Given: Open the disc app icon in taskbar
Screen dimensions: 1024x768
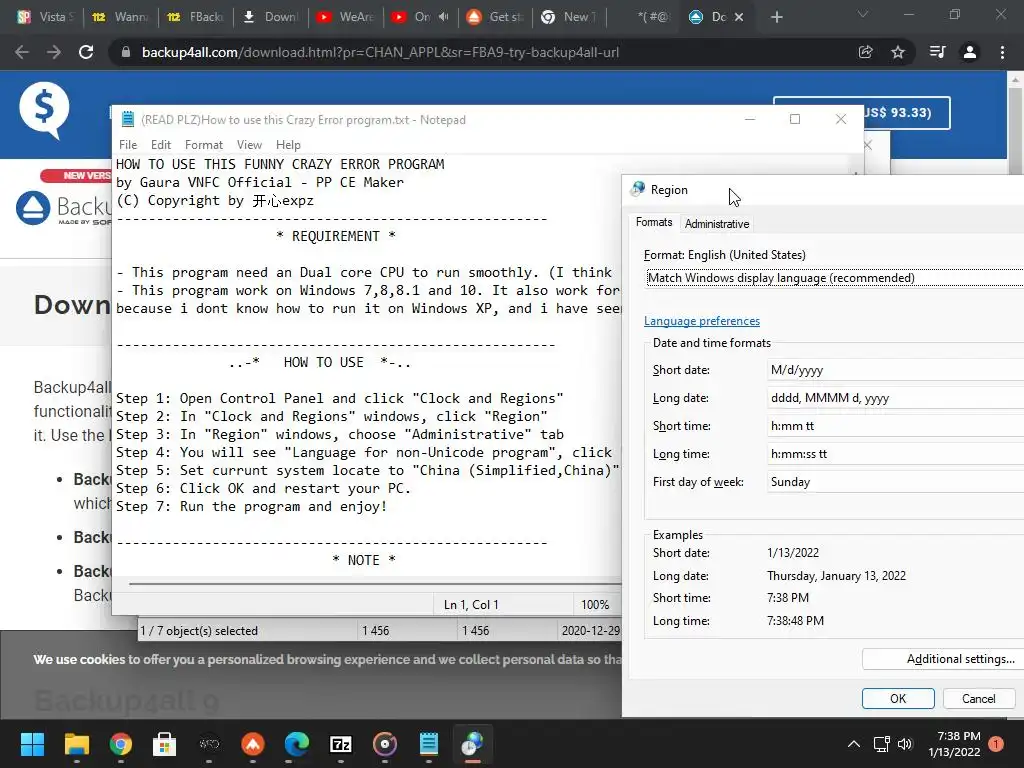Looking at the screenshot, I should [x=385, y=744].
